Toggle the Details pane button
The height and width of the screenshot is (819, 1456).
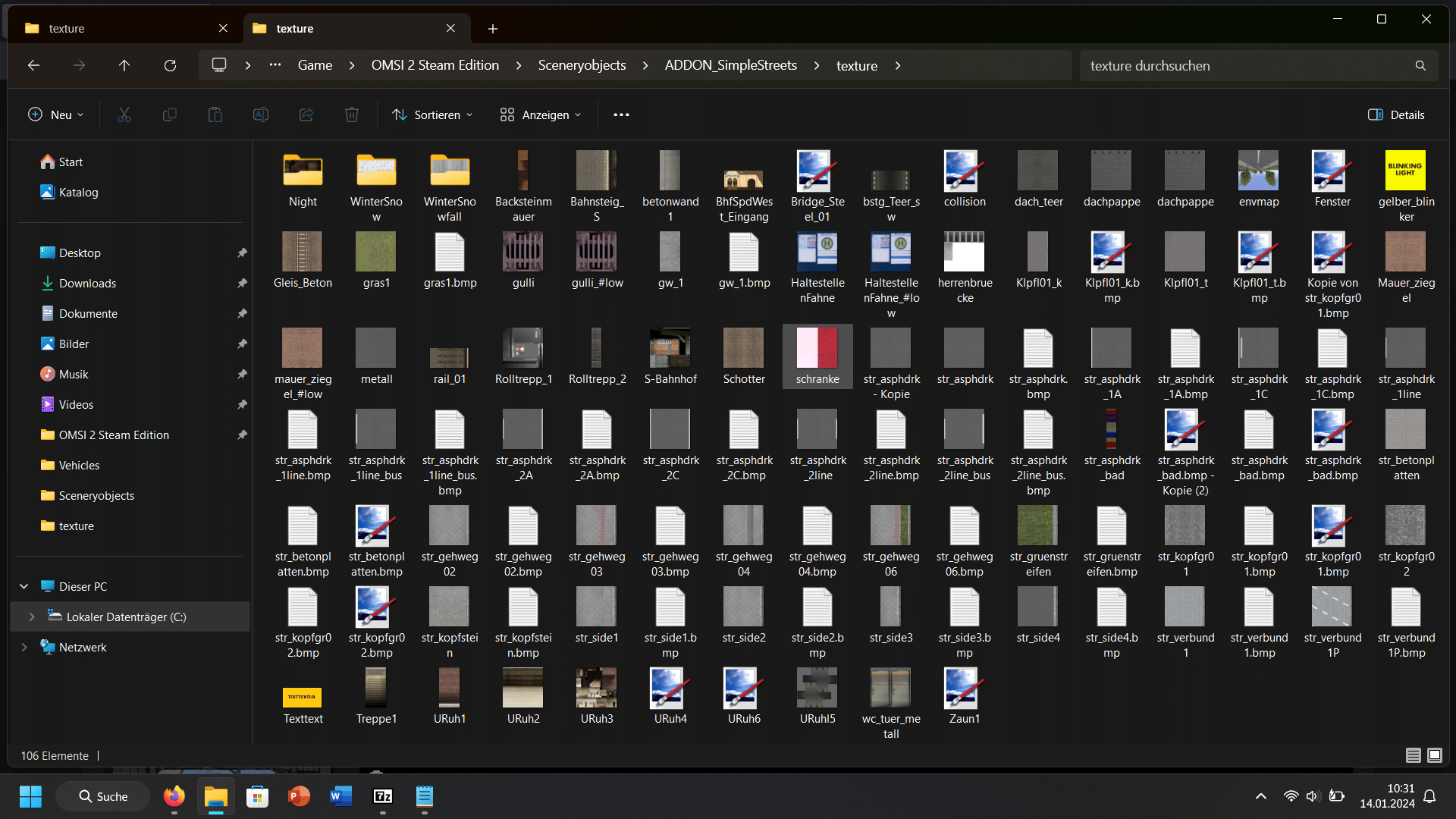tap(1396, 115)
